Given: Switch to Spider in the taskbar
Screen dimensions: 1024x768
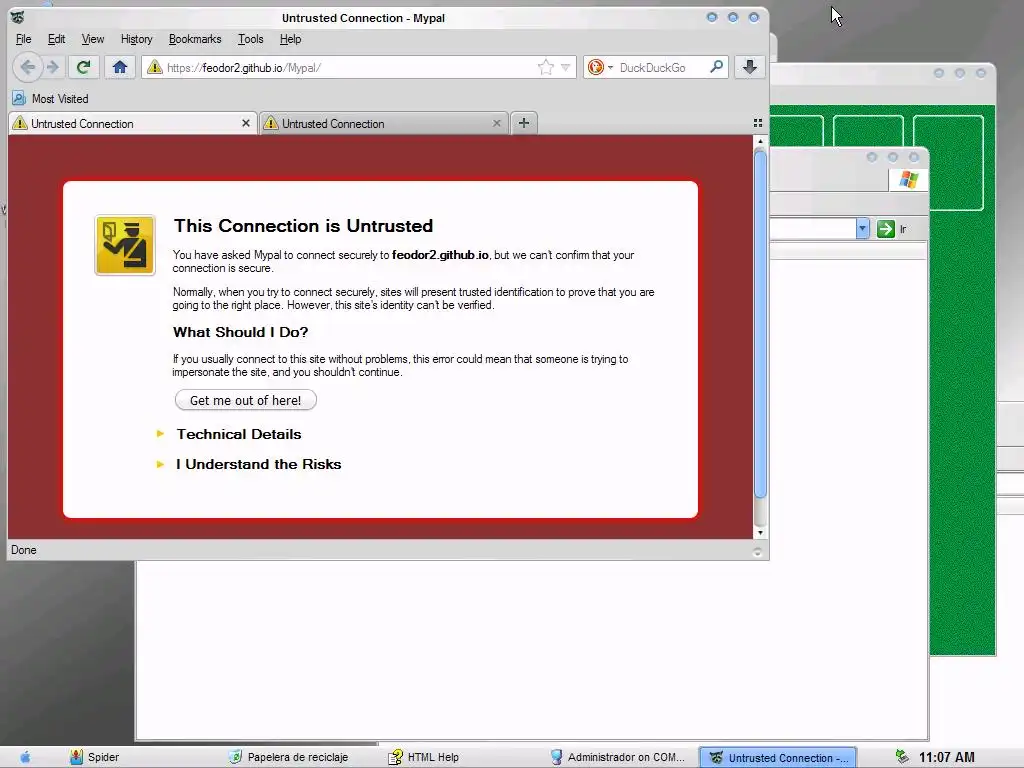Looking at the screenshot, I should pos(95,757).
